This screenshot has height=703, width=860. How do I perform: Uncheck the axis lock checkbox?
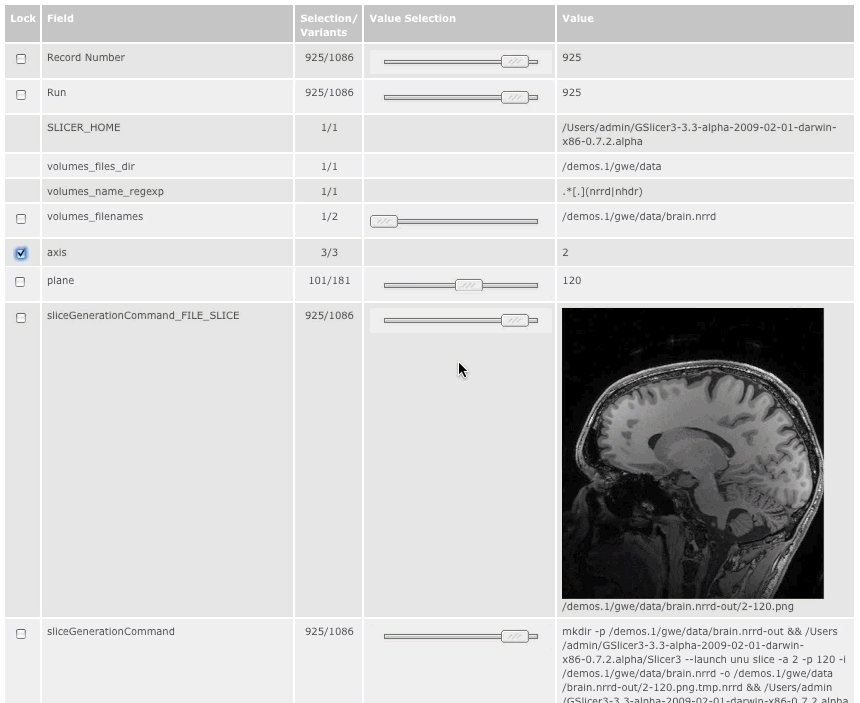point(21,254)
